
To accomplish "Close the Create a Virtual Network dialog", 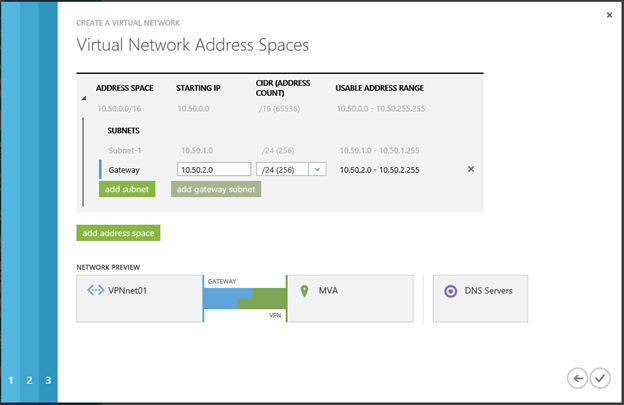I will (609, 15).
